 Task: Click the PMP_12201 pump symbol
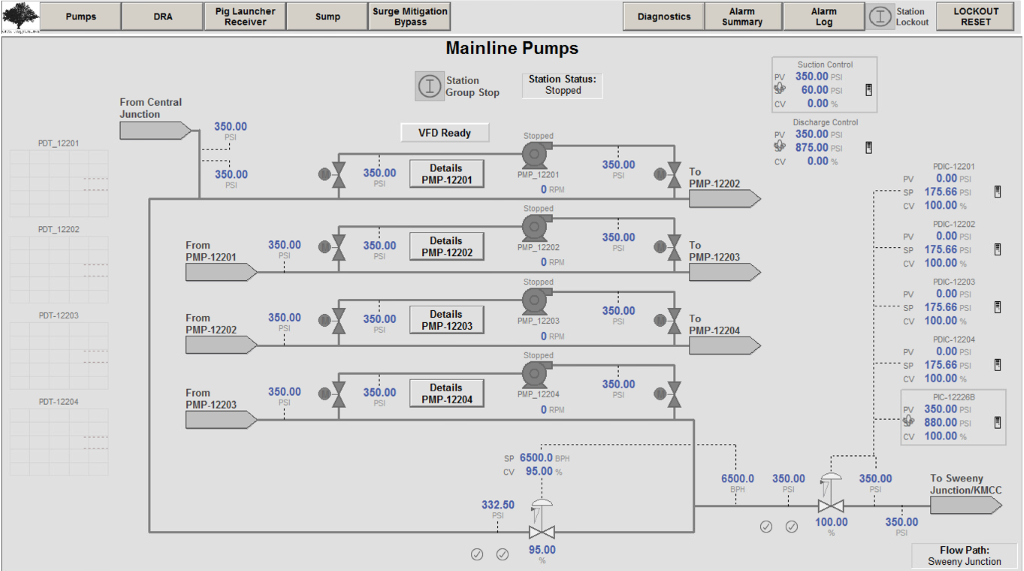click(538, 155)
